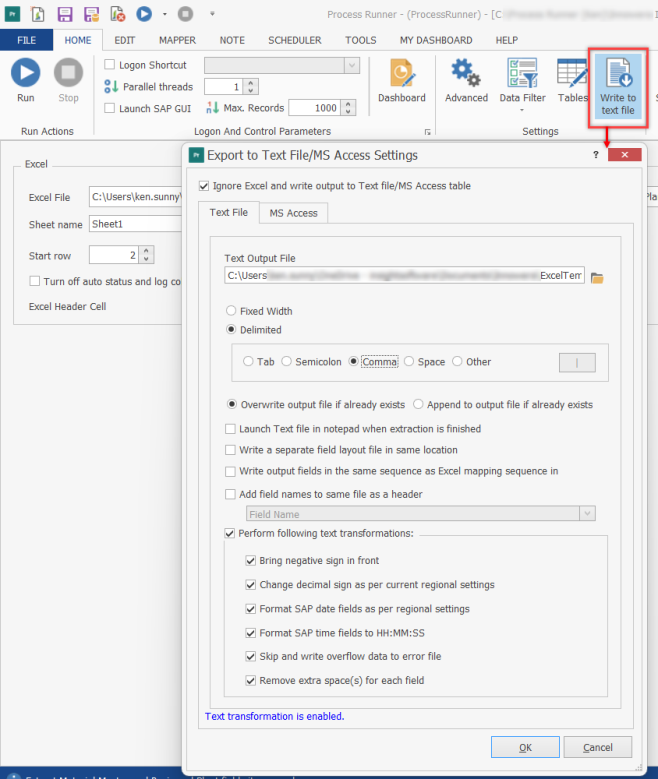Choose the Space delimiter option
The height and width of the screenshot is (779, 658).
409,361
